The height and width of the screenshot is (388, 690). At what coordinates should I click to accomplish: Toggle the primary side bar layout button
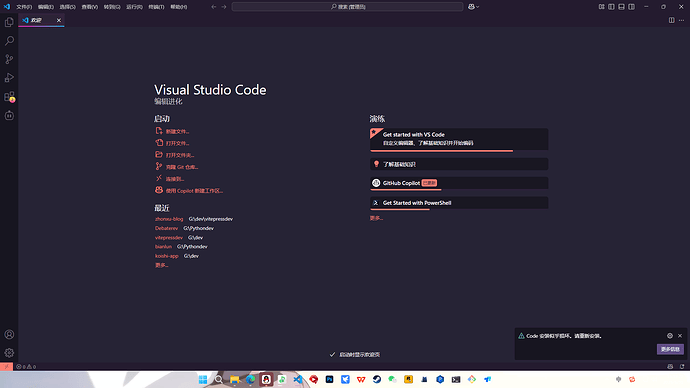[x=611, y=7]
